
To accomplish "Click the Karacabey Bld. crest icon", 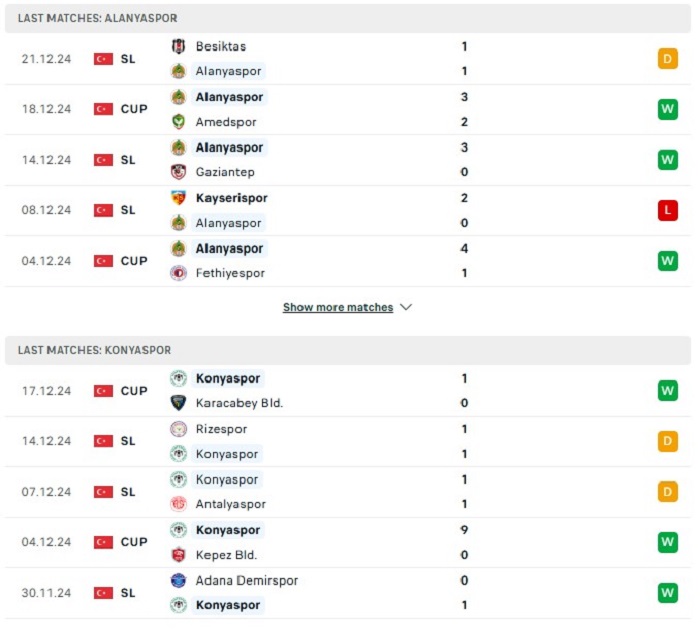I will [179, 403].
